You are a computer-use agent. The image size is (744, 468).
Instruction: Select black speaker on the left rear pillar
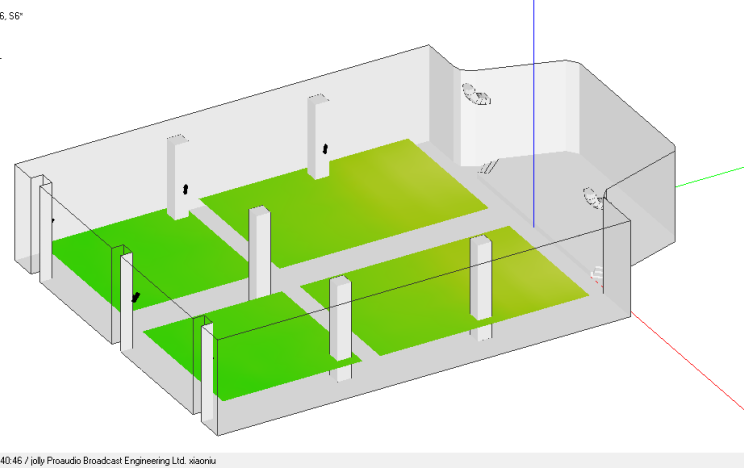point(183,188)
